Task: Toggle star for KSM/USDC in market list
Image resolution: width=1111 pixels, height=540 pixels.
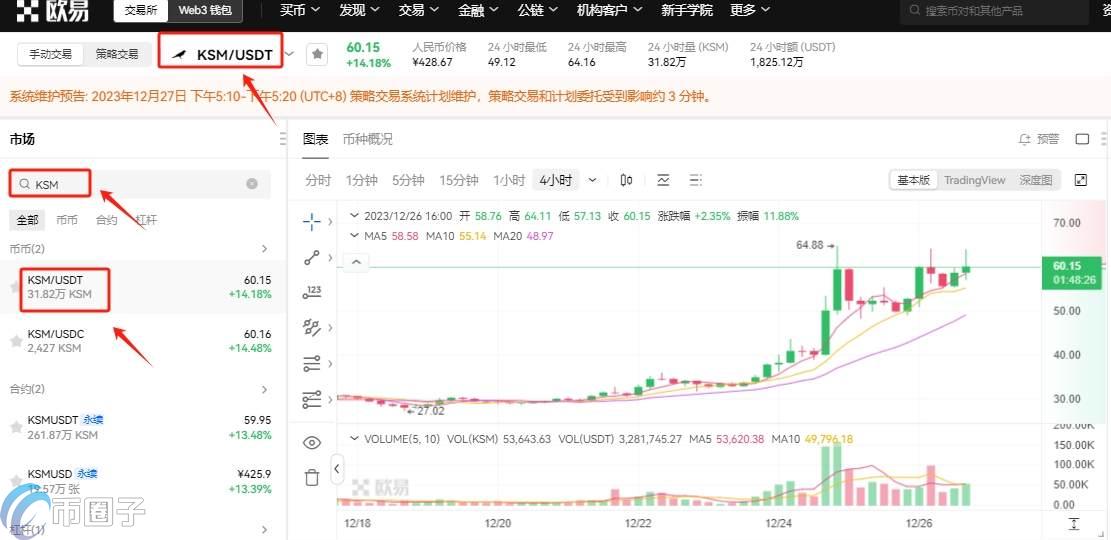Action: tap(16, 341)
